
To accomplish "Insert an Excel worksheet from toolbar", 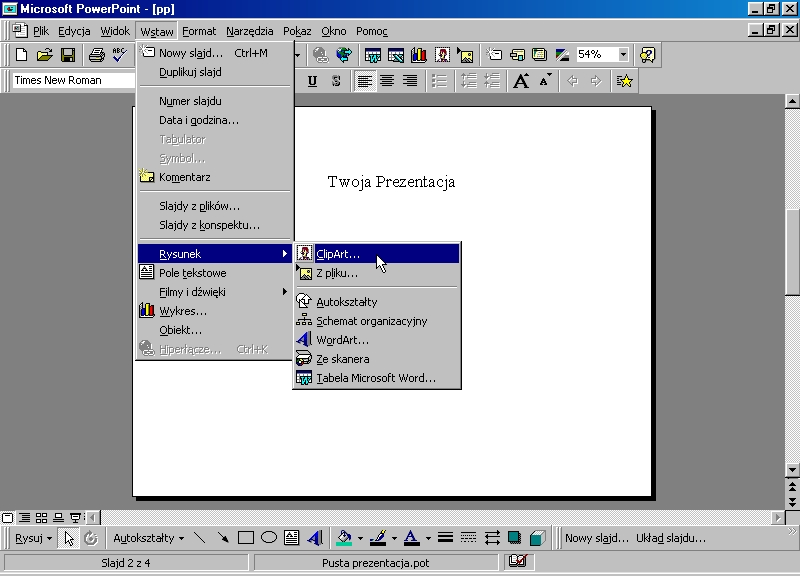I will tap(395, 55).
